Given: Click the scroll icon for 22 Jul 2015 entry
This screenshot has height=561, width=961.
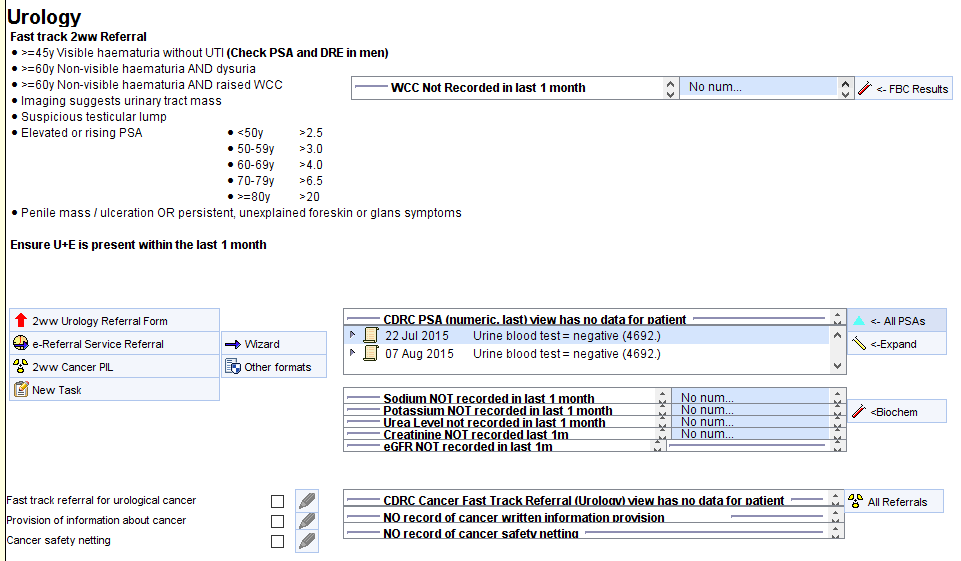Looking at the screenshot, I should tap(371, 335).
